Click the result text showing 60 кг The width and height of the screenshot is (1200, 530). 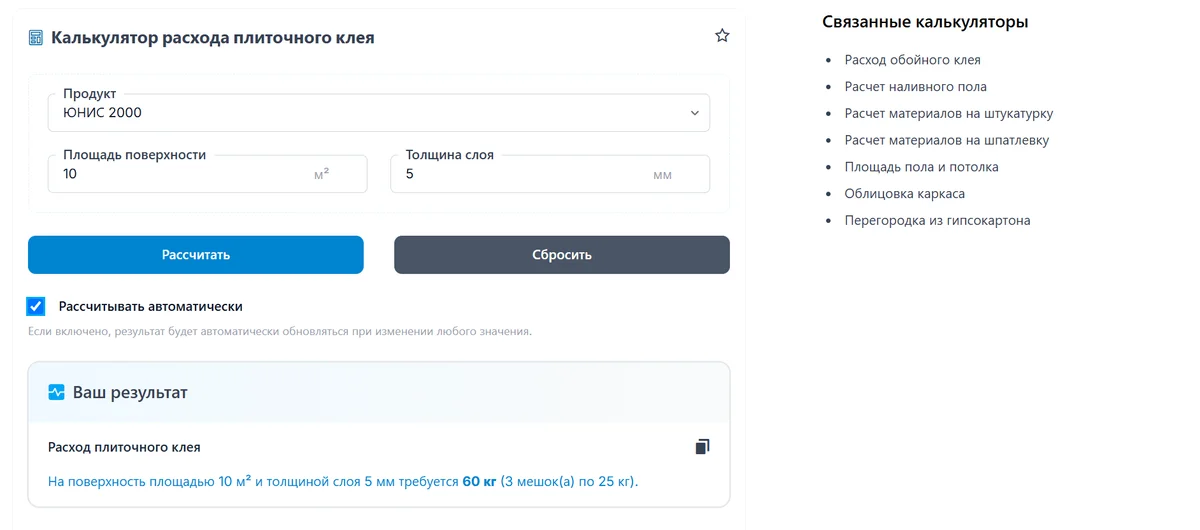coord(479,482)
